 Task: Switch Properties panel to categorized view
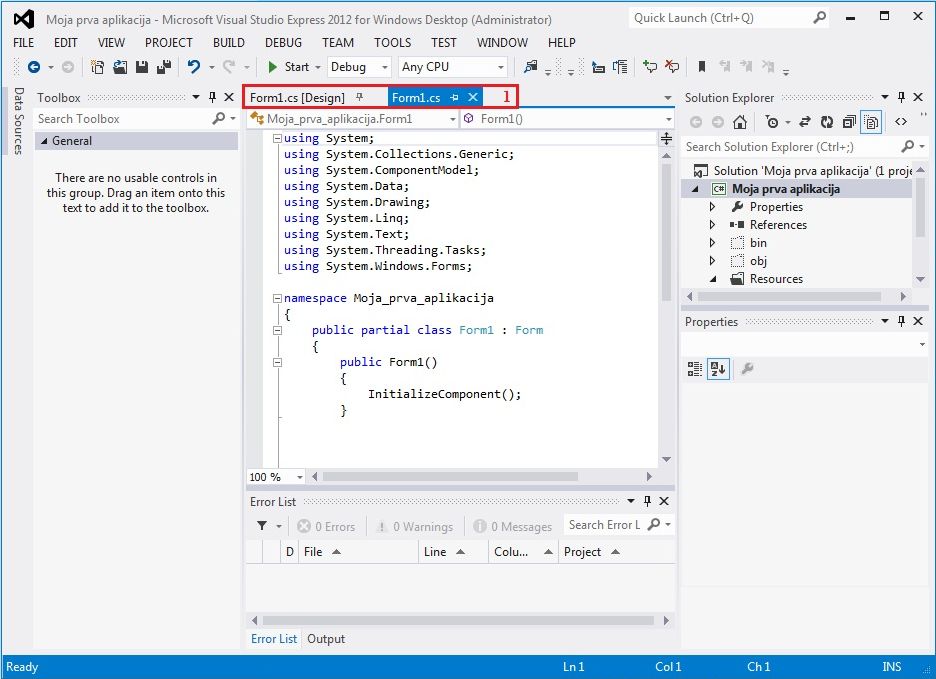coord(695,369)
